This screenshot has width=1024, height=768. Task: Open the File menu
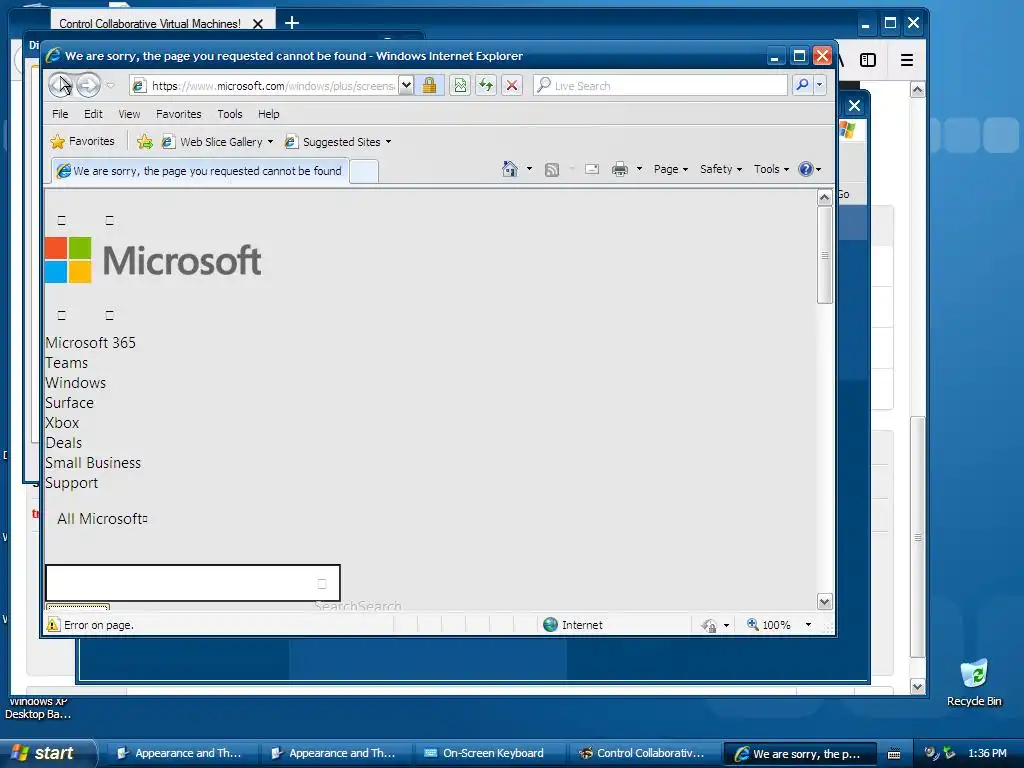pyautogui.click(x=60, y=114)
